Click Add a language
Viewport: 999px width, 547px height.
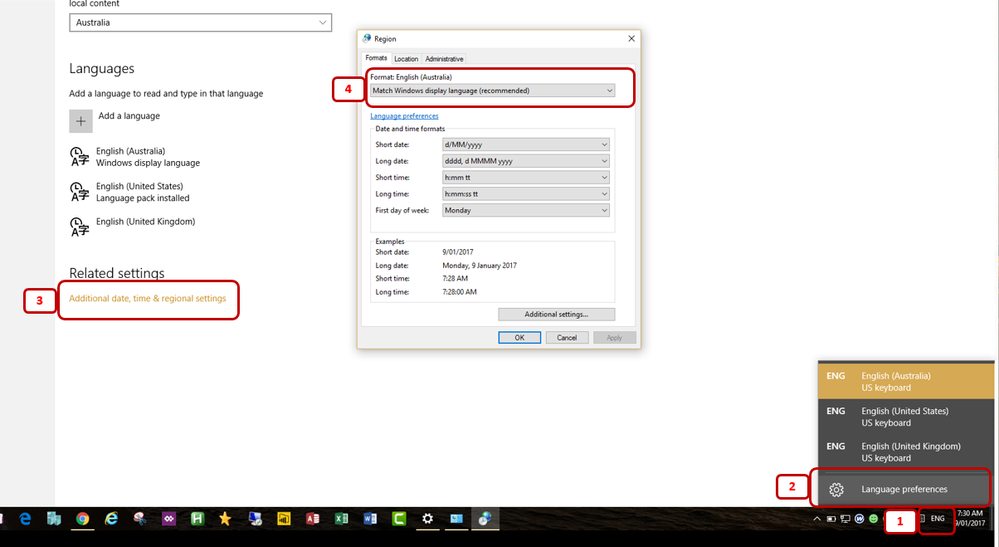point(115,121)
